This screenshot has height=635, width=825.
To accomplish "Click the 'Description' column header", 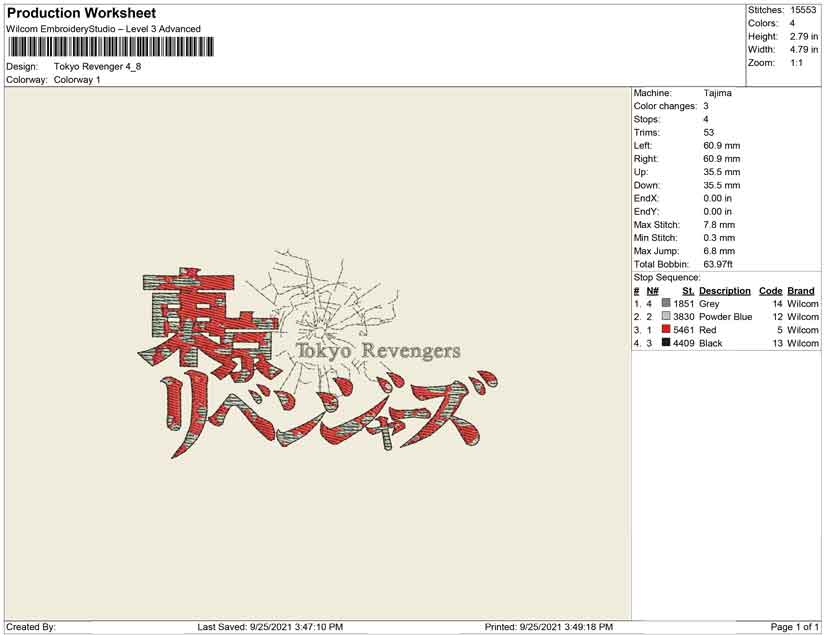I will click(x=725, y=291).
